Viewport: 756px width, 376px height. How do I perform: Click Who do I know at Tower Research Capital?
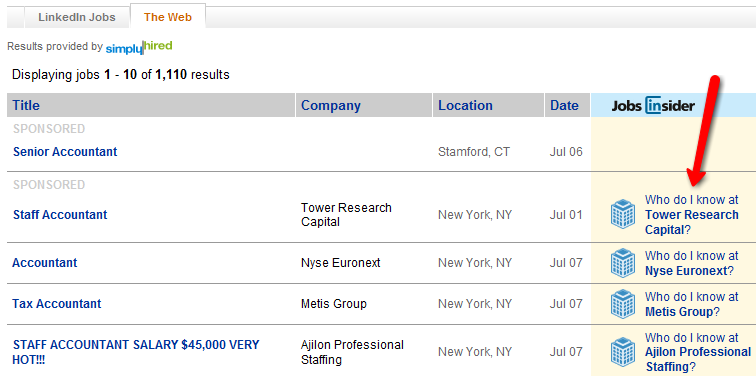tap(692, 215)
